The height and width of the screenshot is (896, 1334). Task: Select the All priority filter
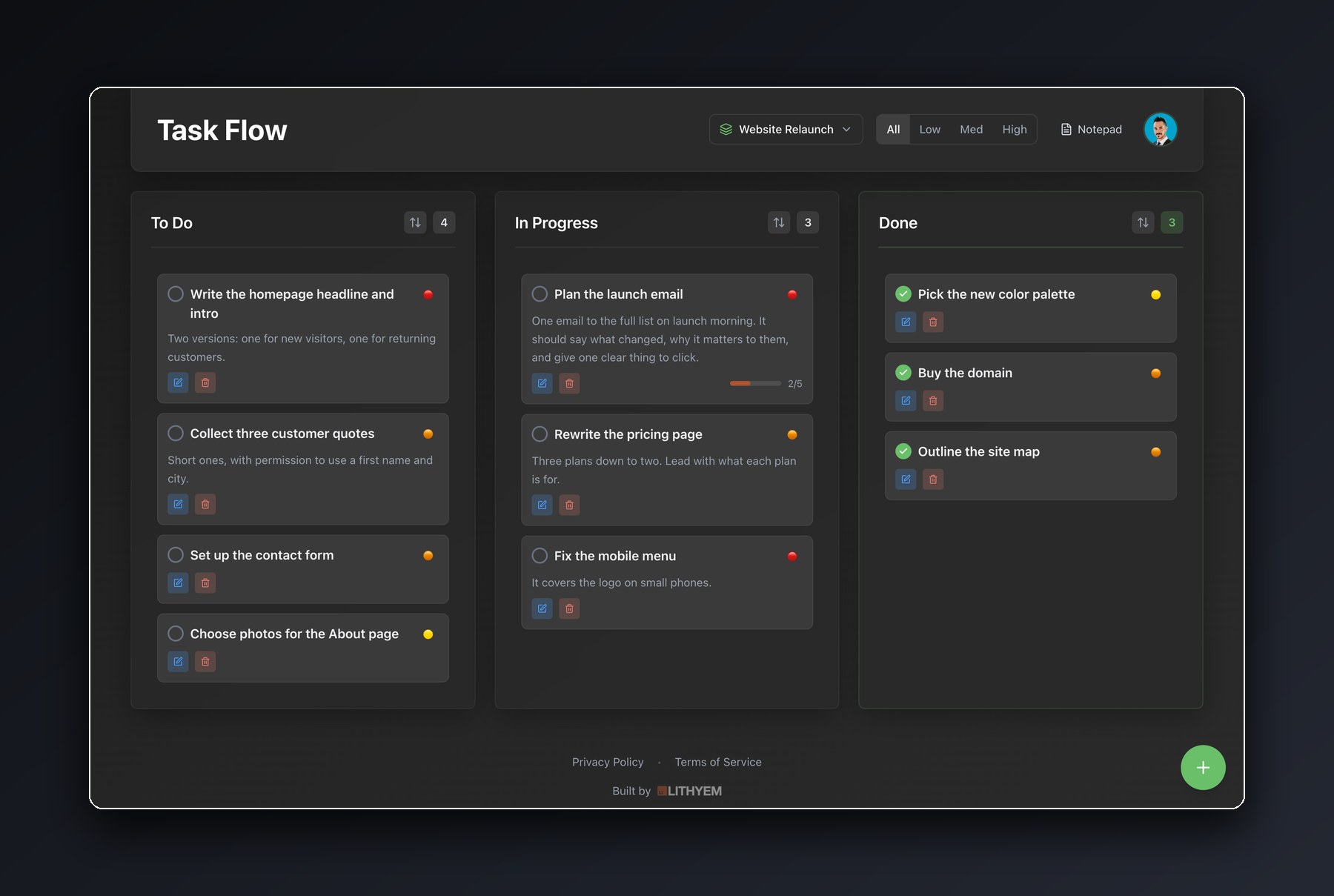(x=893, y=129)
